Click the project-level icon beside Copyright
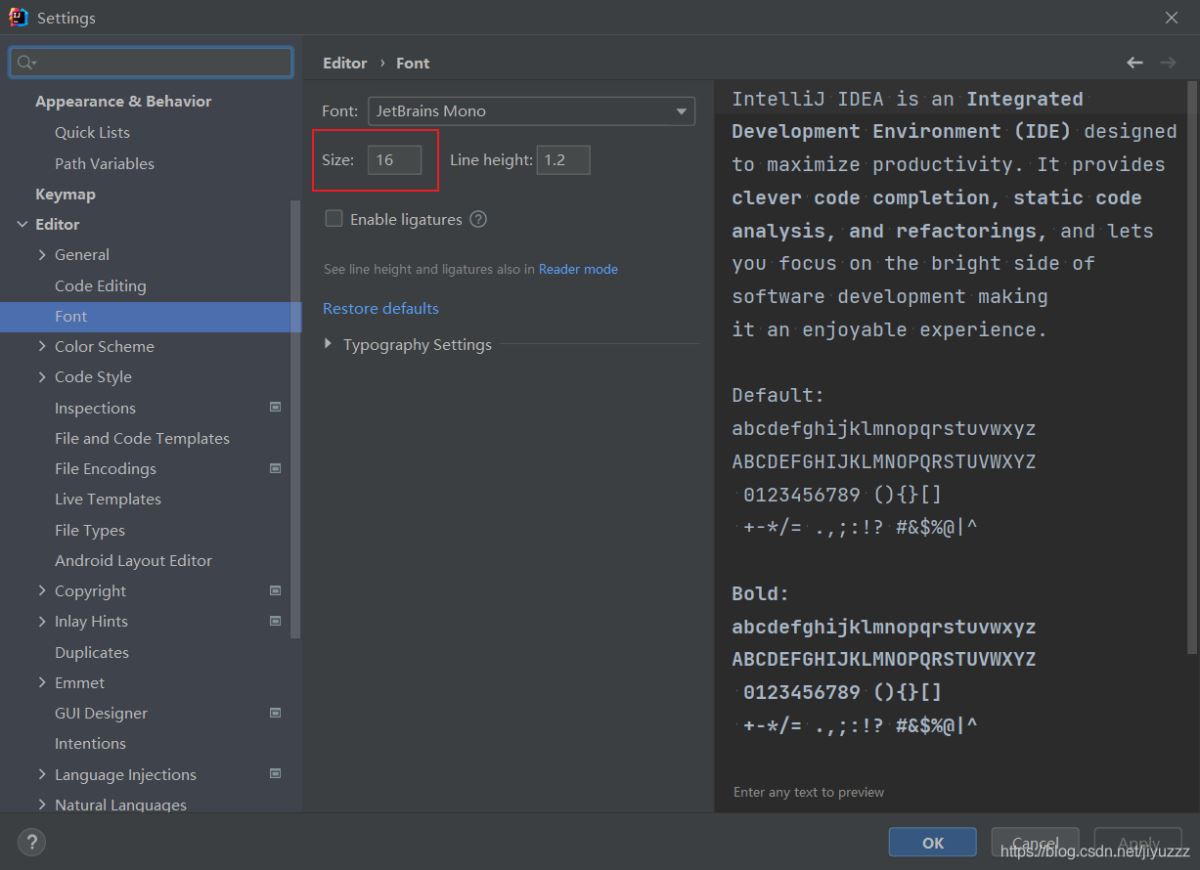 (x=275, y=591)
